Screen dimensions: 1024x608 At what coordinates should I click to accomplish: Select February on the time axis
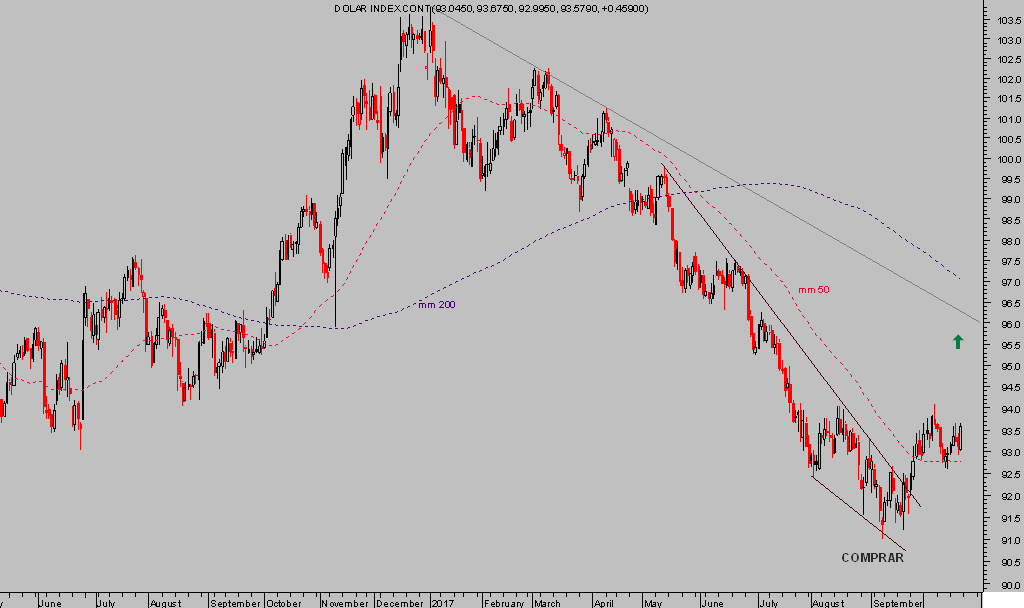pos(503,603)
